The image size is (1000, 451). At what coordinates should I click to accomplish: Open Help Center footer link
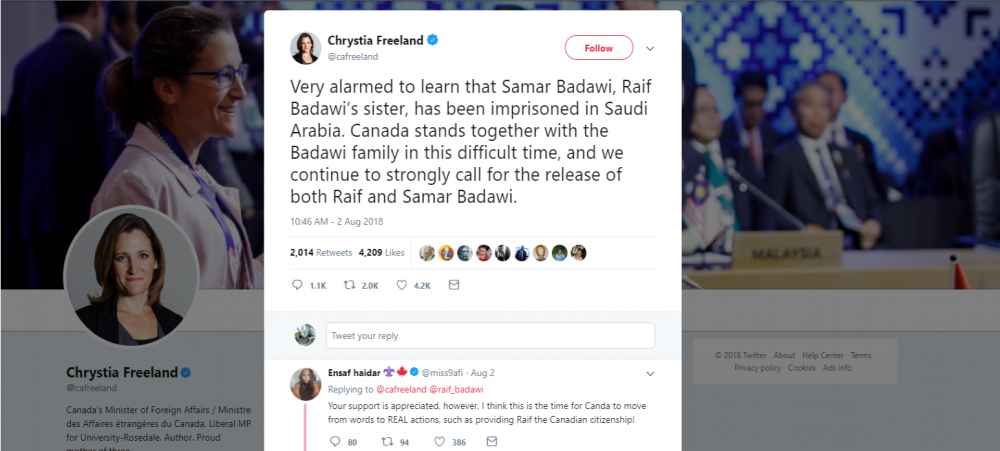823,355
